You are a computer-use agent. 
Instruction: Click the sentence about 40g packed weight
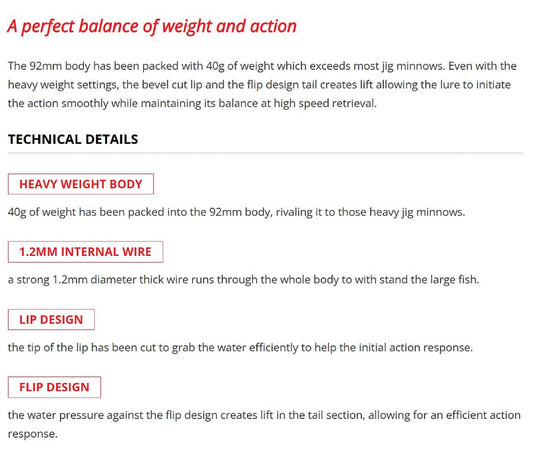tap(236, 212)
